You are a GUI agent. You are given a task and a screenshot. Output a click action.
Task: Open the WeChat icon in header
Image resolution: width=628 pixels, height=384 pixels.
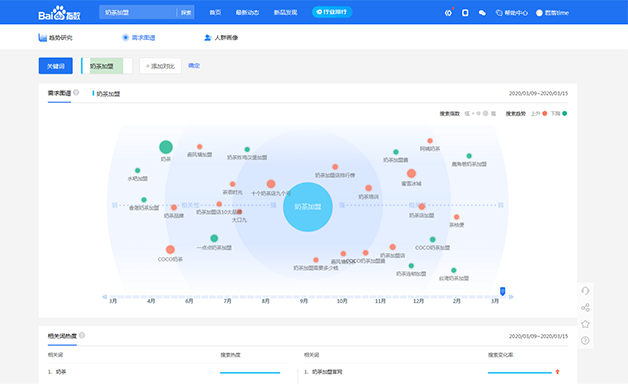[482, 13]
